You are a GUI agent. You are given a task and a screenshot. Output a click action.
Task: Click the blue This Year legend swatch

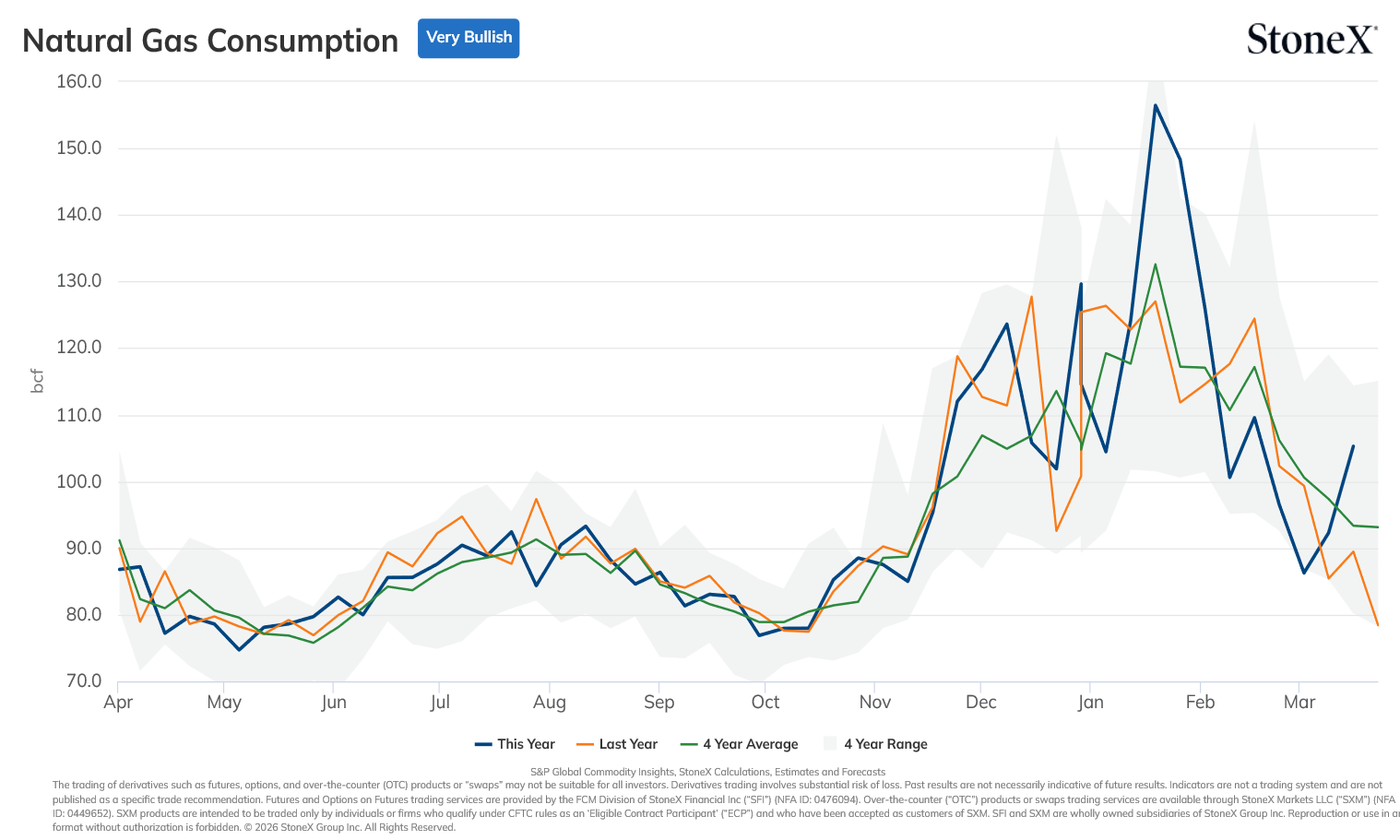point(483,744)
